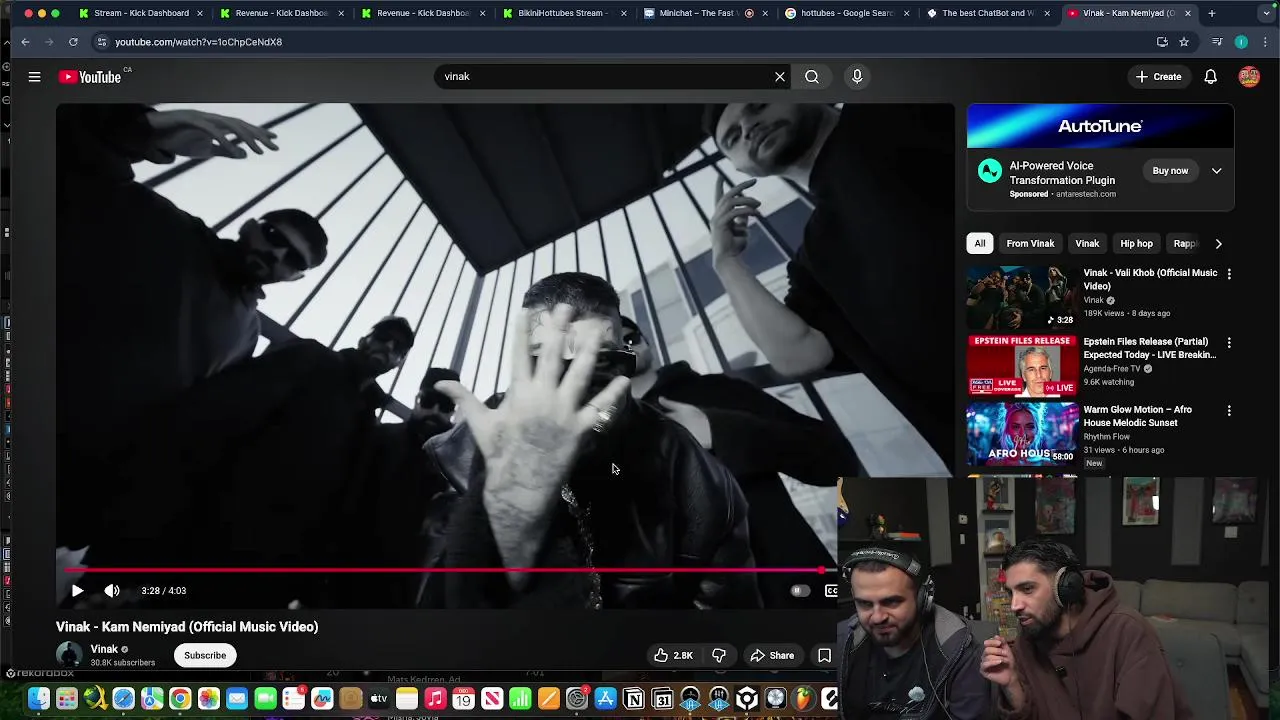Open Safari from the dock
This screenshot has width=1280, height=720.
tap(123, 699)
